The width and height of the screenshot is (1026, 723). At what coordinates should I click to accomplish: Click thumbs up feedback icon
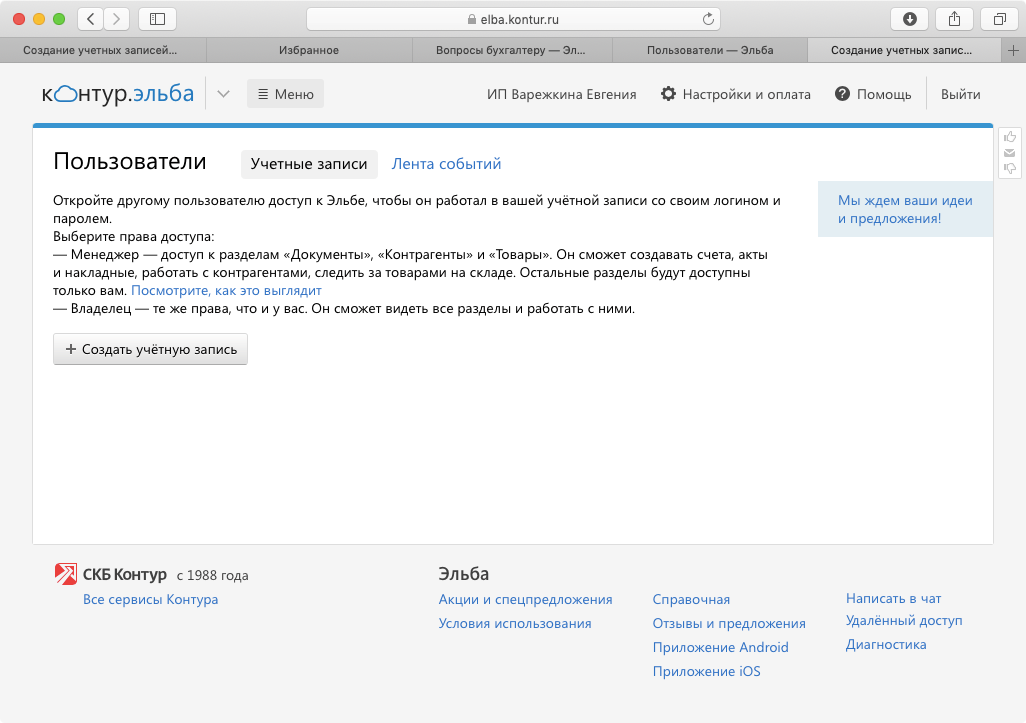1010,137
